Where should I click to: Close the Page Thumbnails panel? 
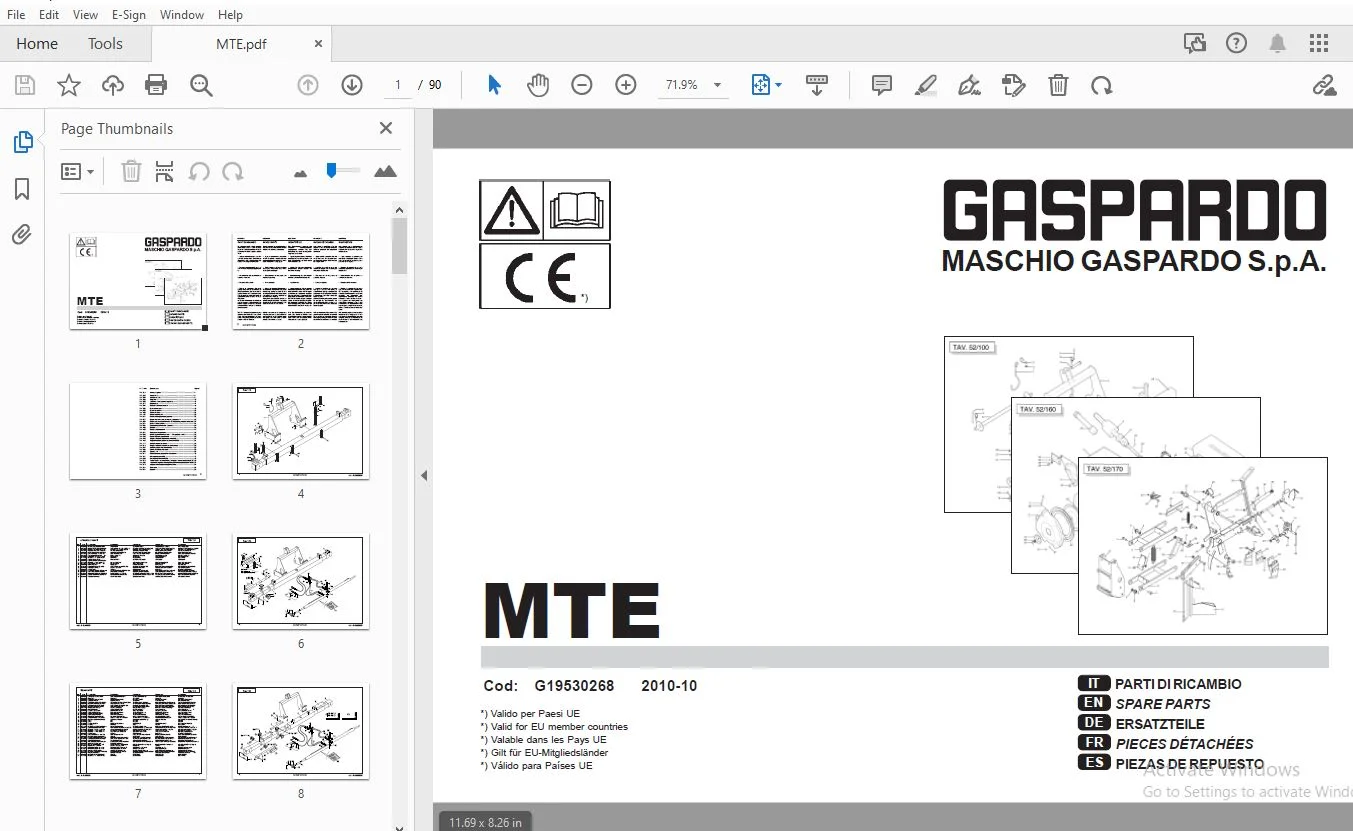(x=386, y=128)
